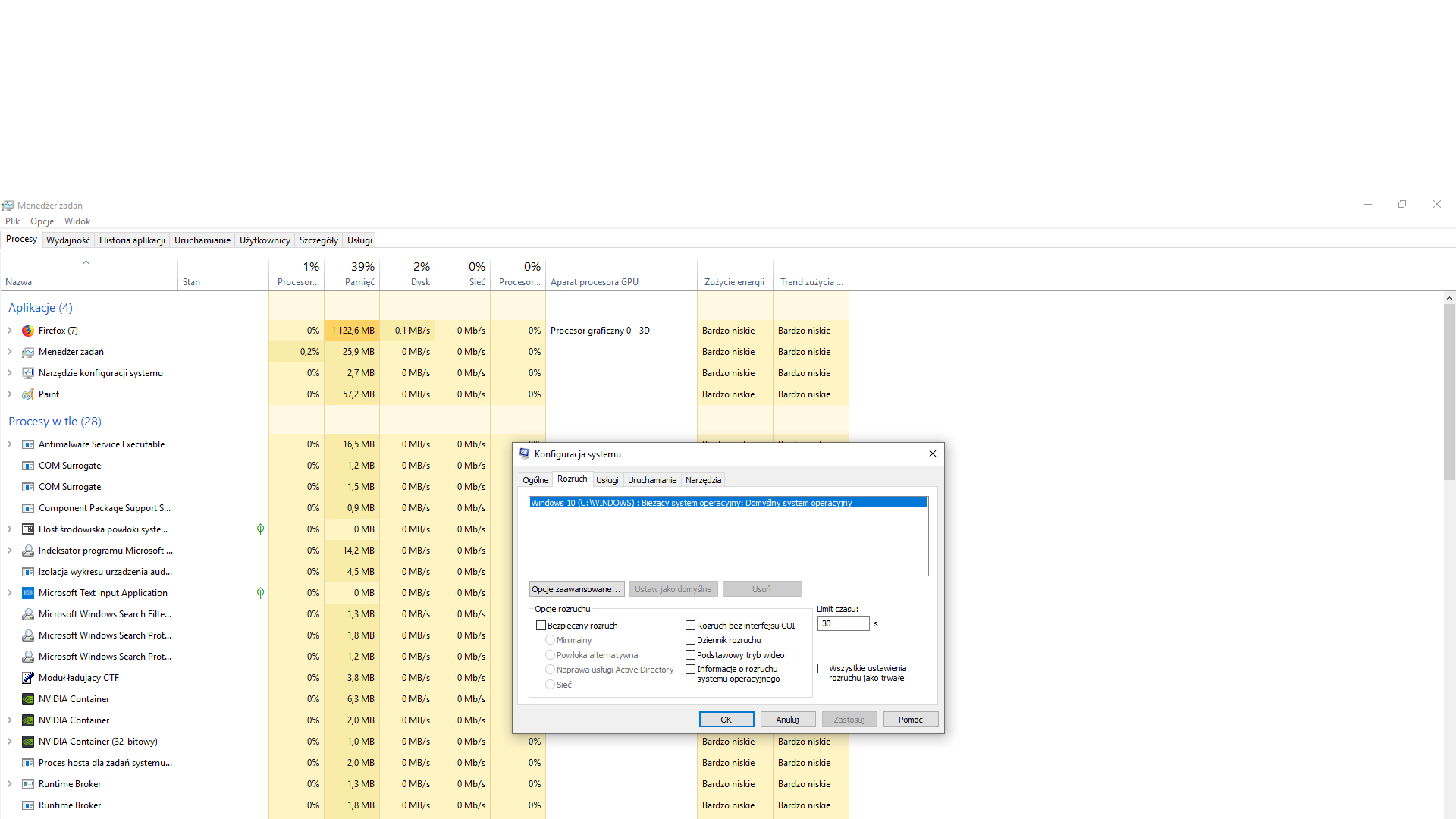Click the Task Manager title bar icon
Screen dimensions: 1456x819
[8, 206]
